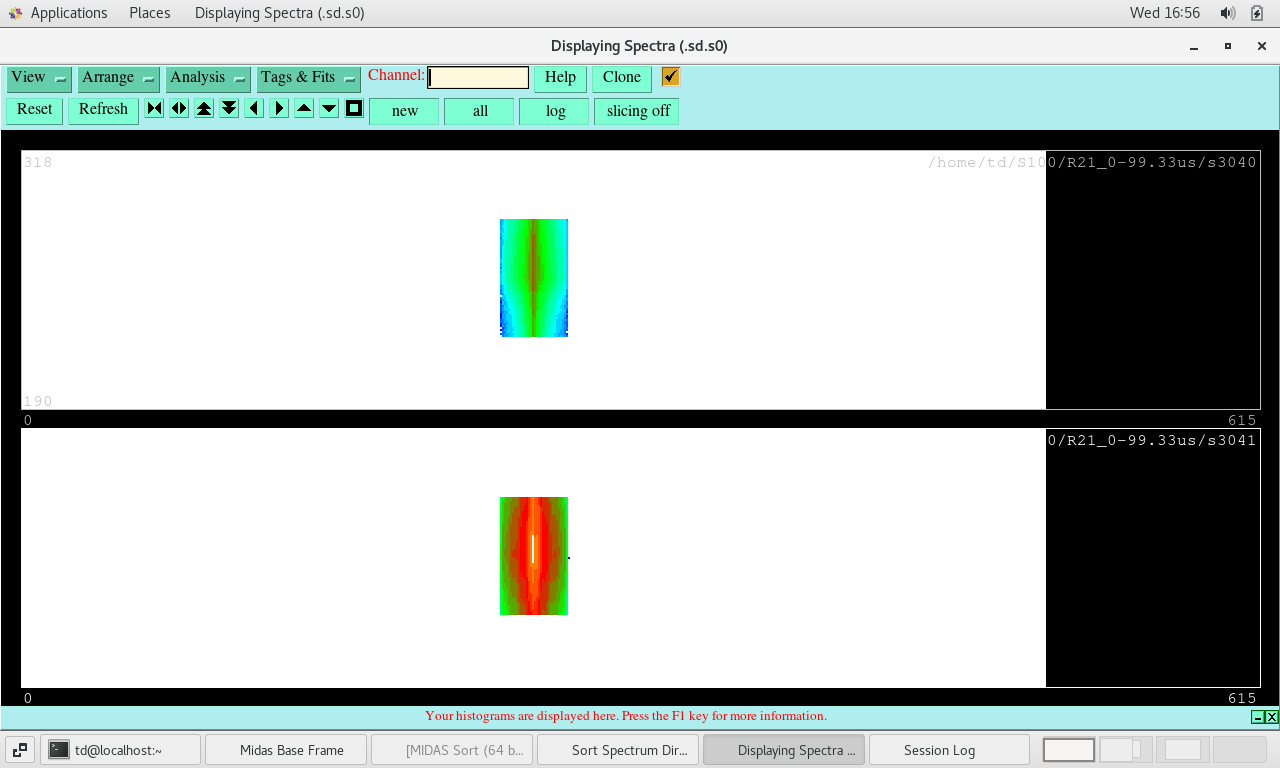Viewport: 1280px width, 768px height.
Task: Click the volume speaker icon in top bar
Action: 1228,13
